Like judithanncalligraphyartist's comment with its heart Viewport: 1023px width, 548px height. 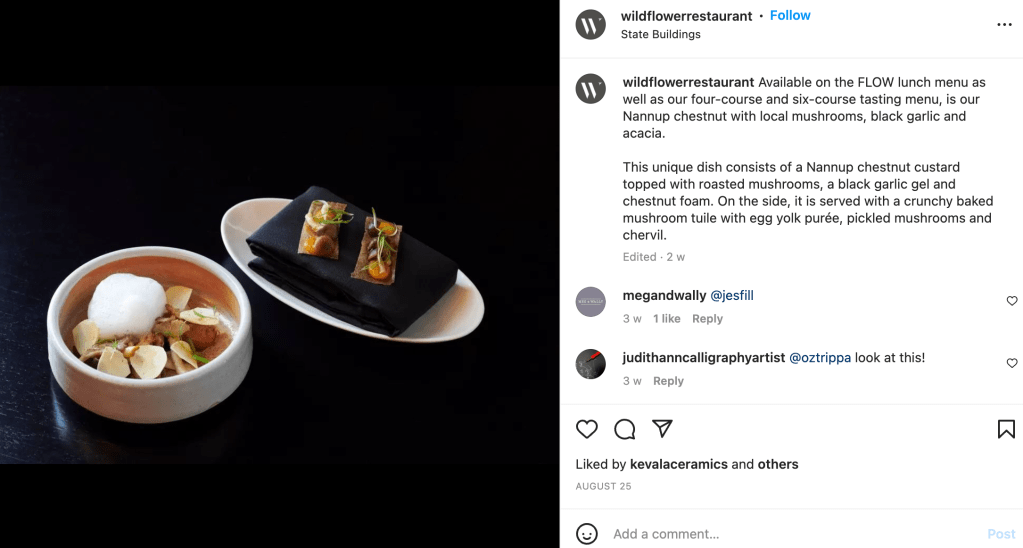click(1012, 363)
